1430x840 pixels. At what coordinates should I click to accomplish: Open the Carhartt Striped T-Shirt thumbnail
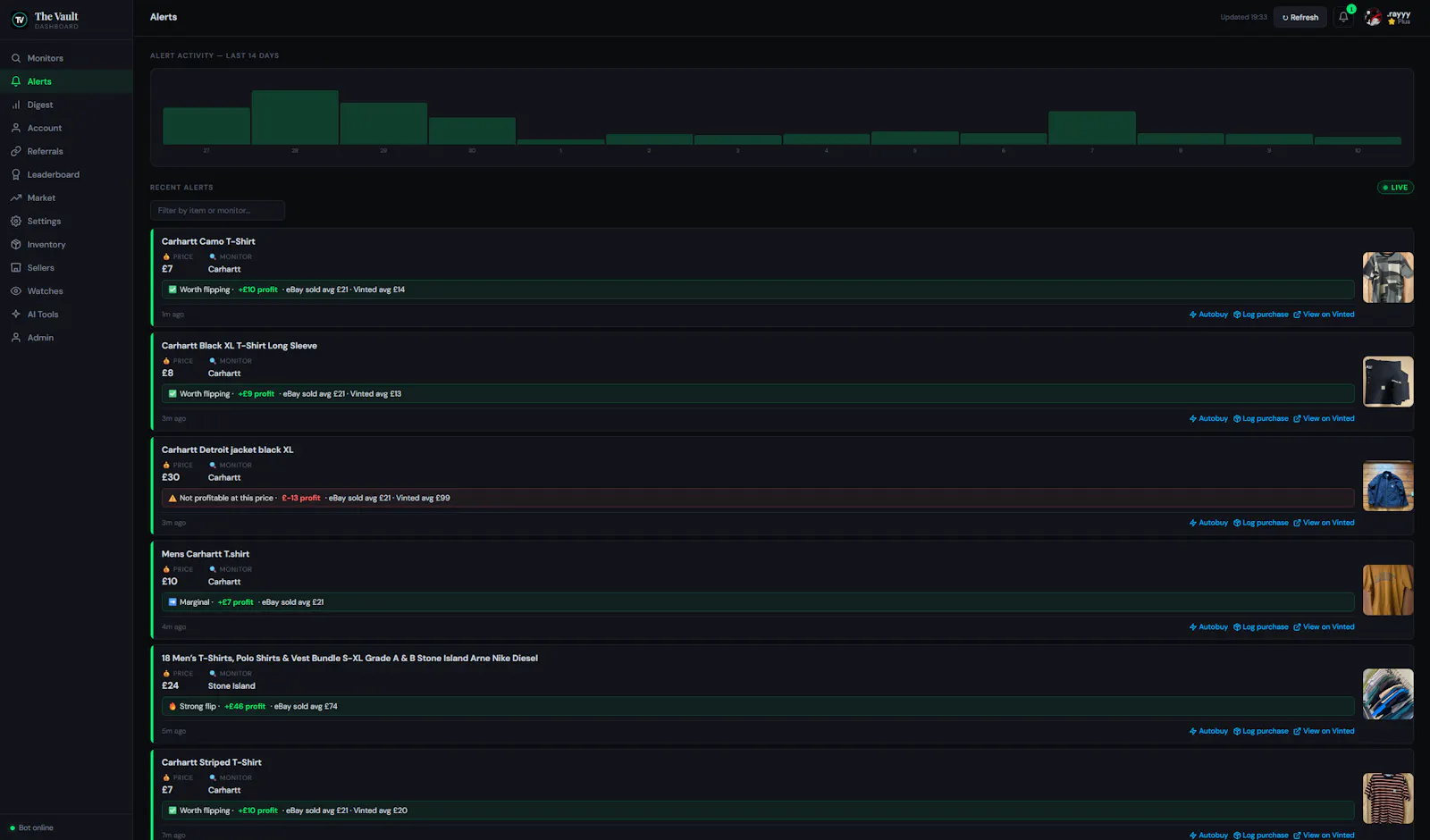1388,798
